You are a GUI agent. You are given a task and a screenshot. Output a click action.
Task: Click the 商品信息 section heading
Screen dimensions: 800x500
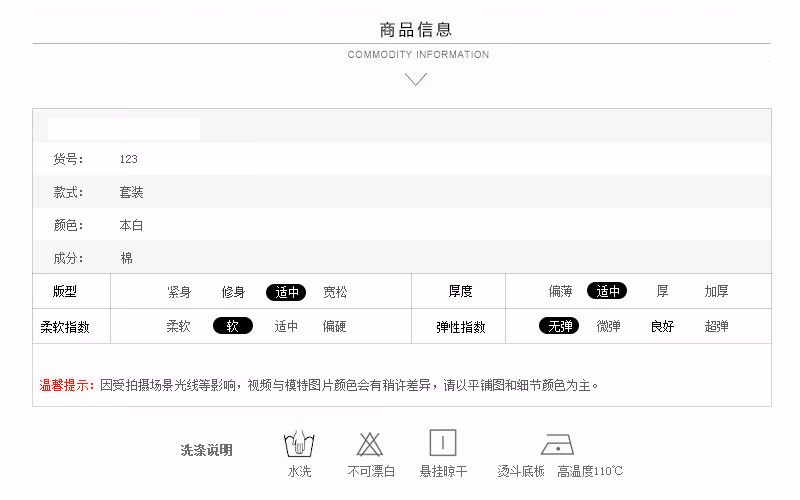pos(416,29)
